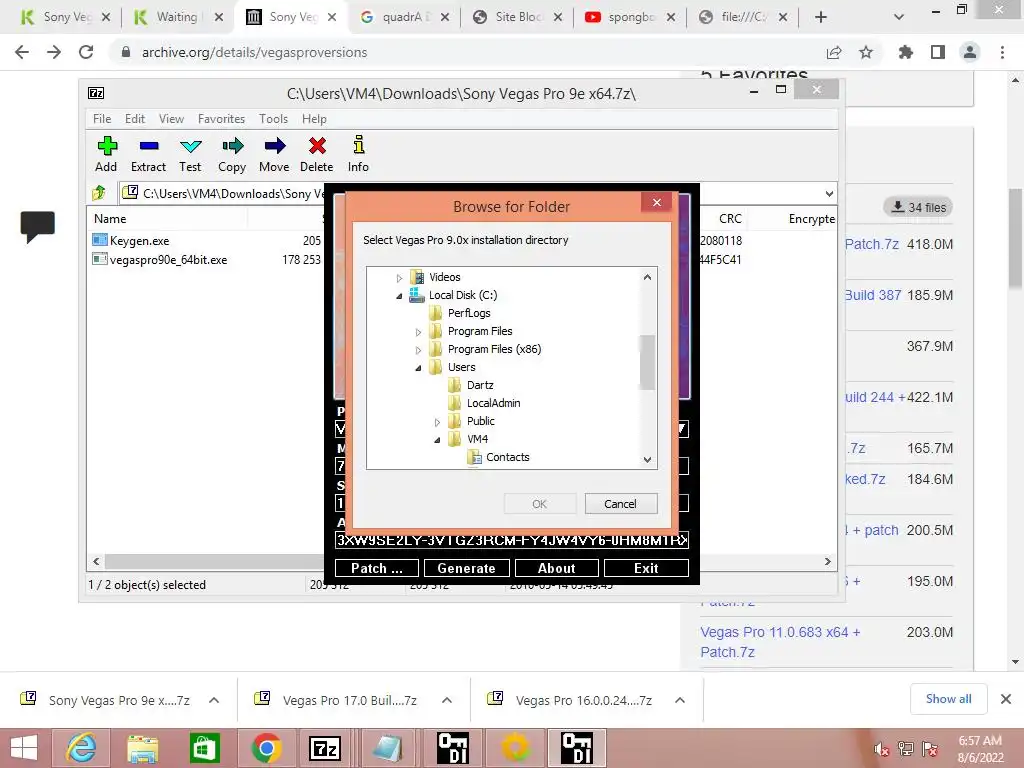Bookmark this page with the star icon

(866, 52)
